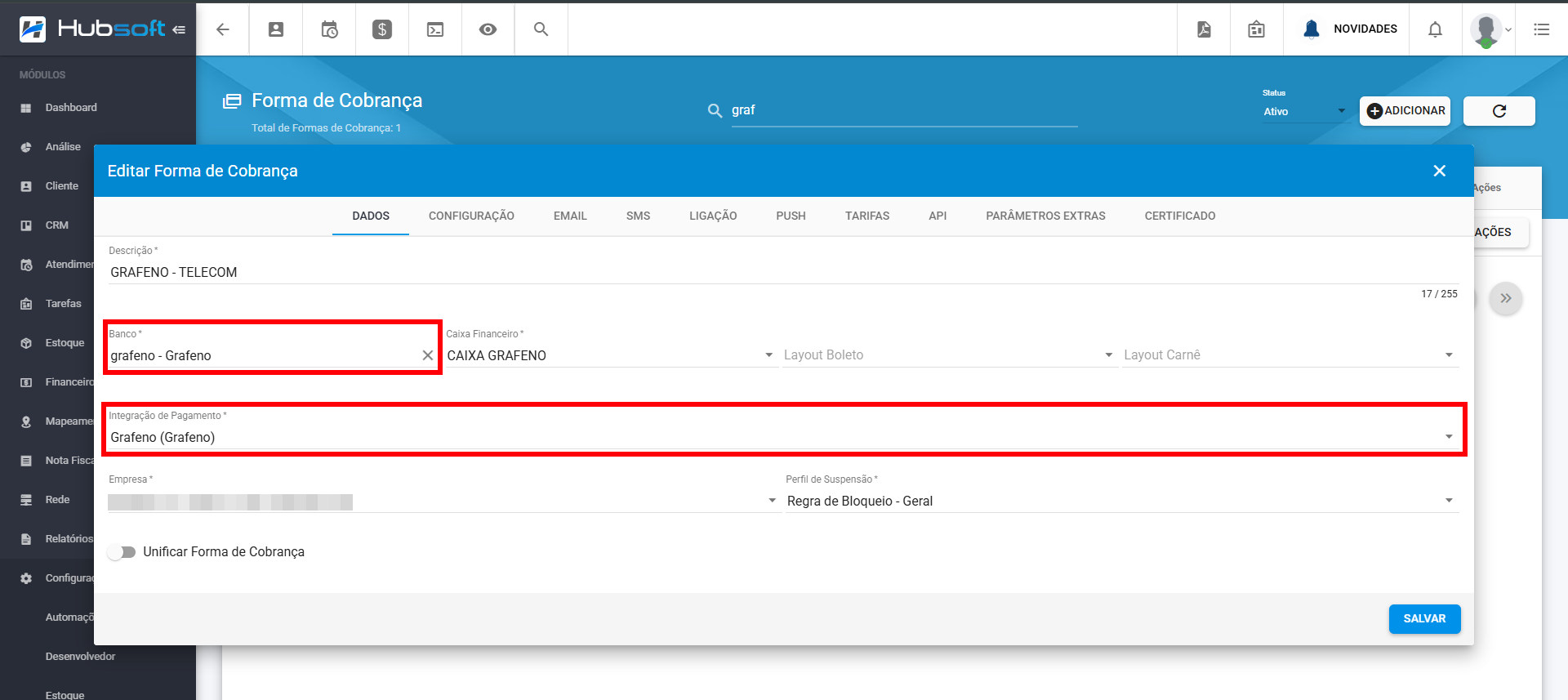Screen dimensions: 1568x700
Task: Toggle Unificar Forma de Cobrança switch
Action: (x=122, y=552)
